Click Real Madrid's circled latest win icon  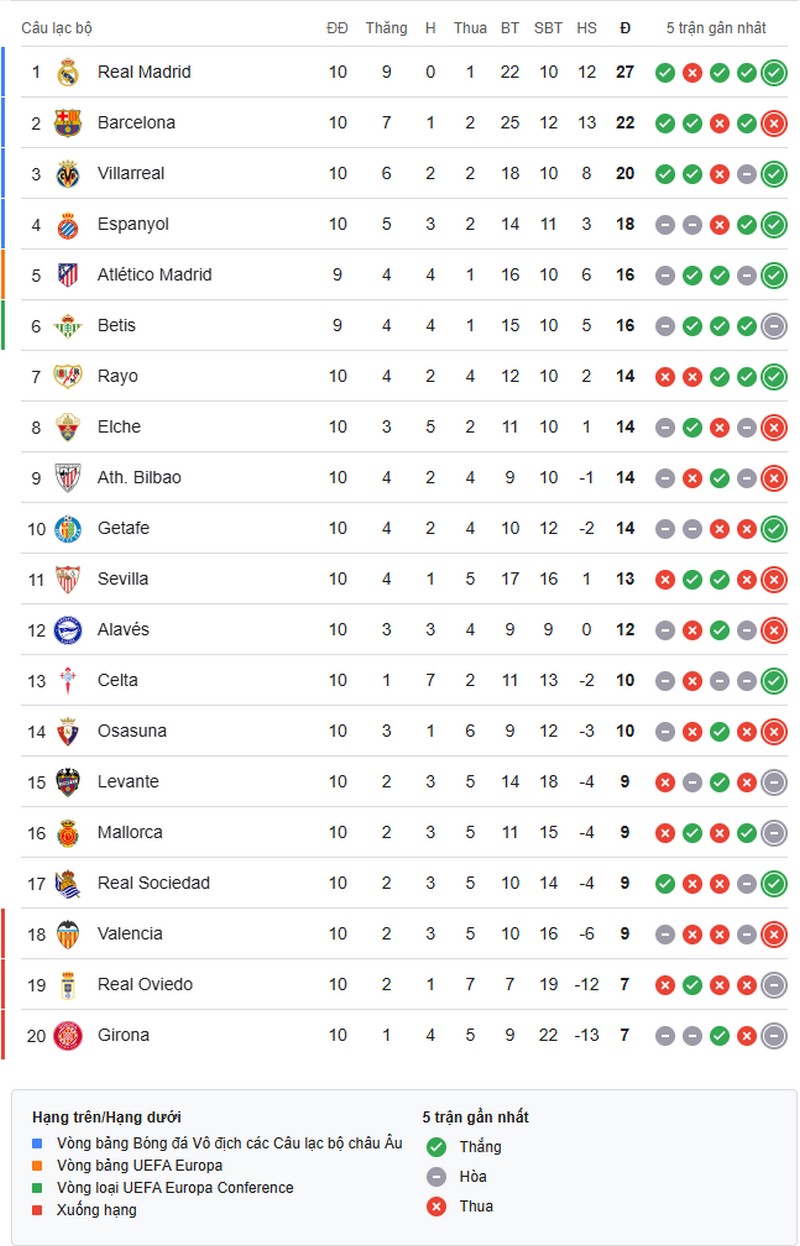coord(773,72)
